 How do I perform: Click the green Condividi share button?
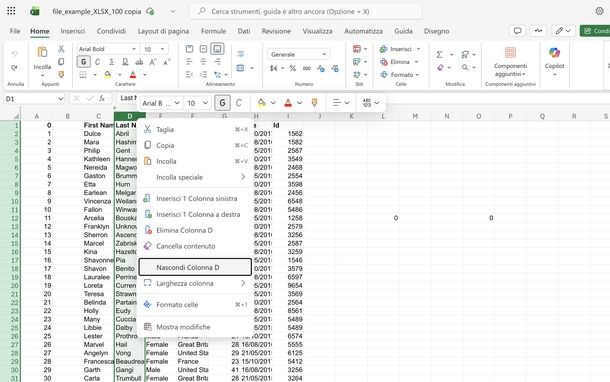pos(595,31)
